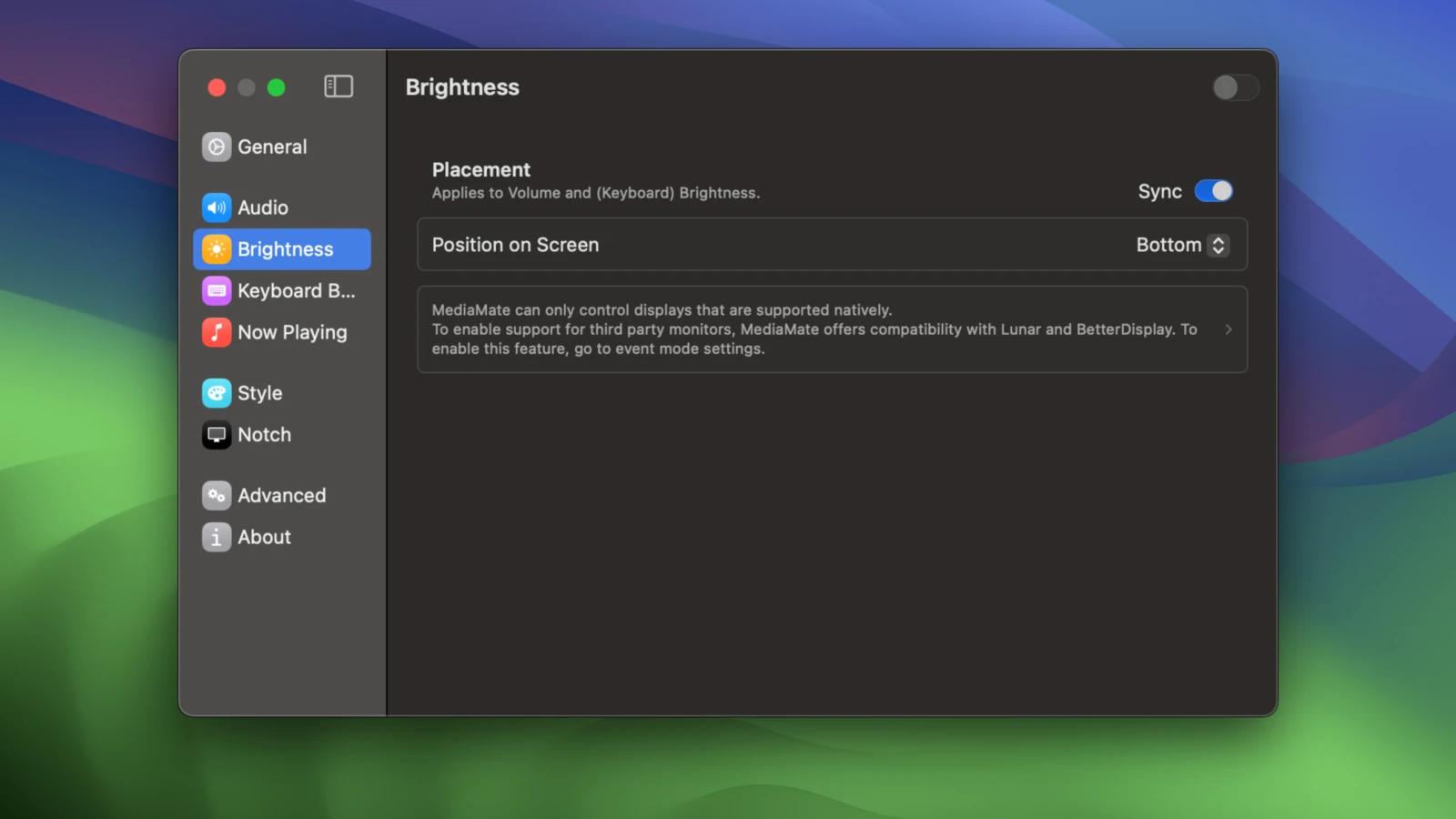
Task: Select the purple Keyboard Brightness icon
Action: pos(217,291)
